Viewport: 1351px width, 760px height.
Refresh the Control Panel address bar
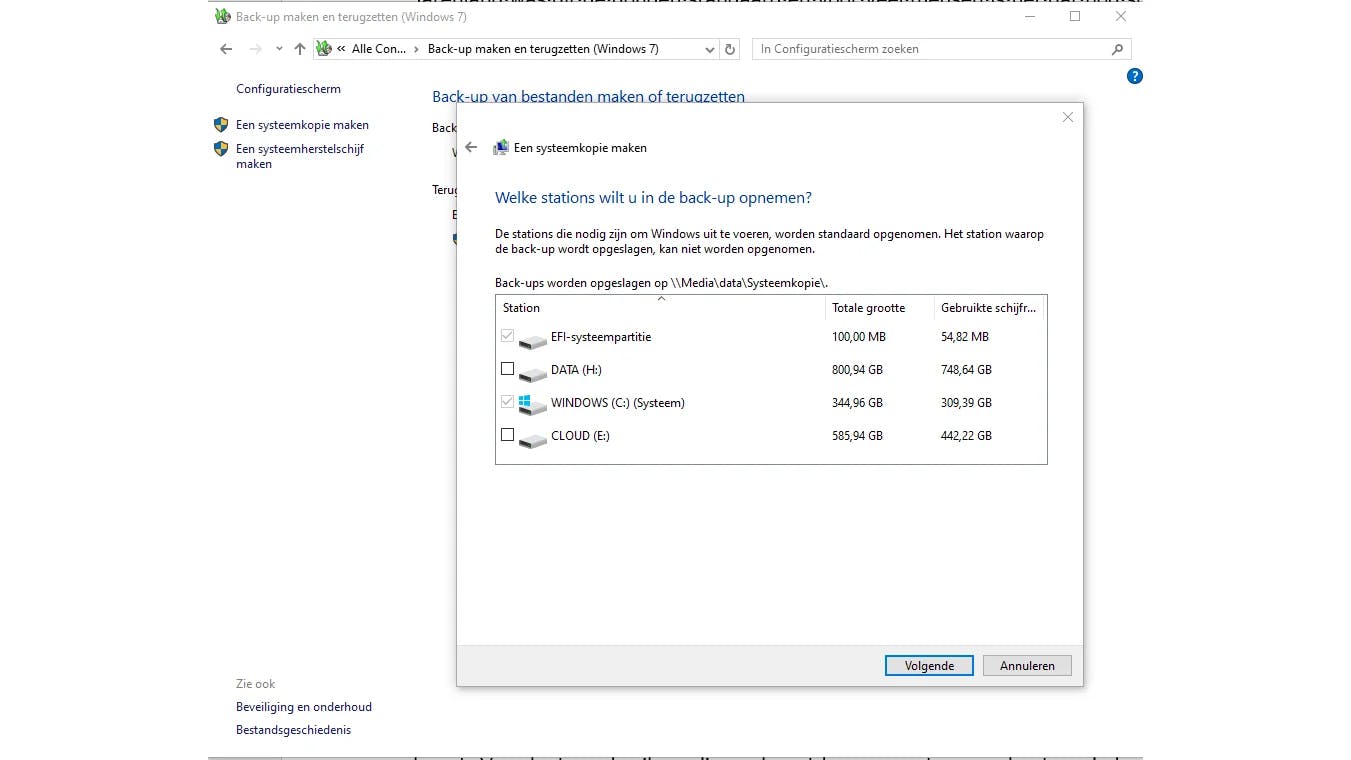pos(730,49)
